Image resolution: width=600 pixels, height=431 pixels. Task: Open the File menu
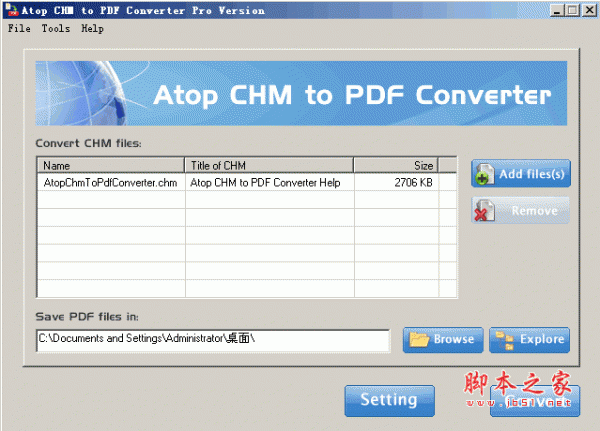(x=19, y=28)
